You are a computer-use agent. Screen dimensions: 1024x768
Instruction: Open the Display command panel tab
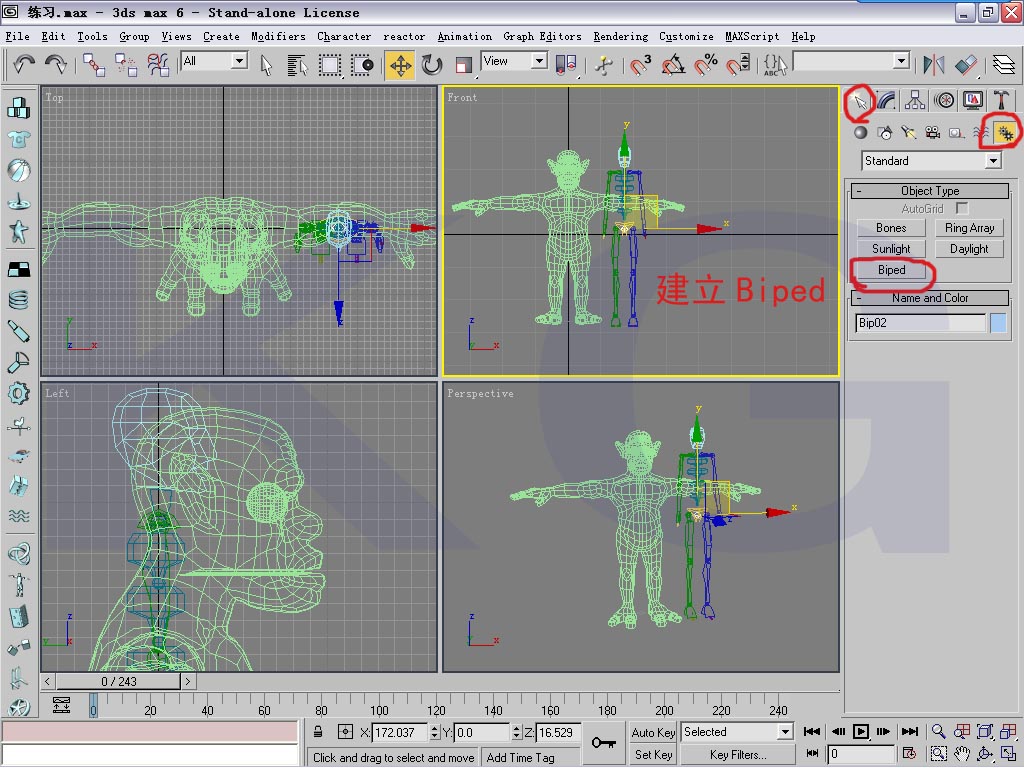973,100
